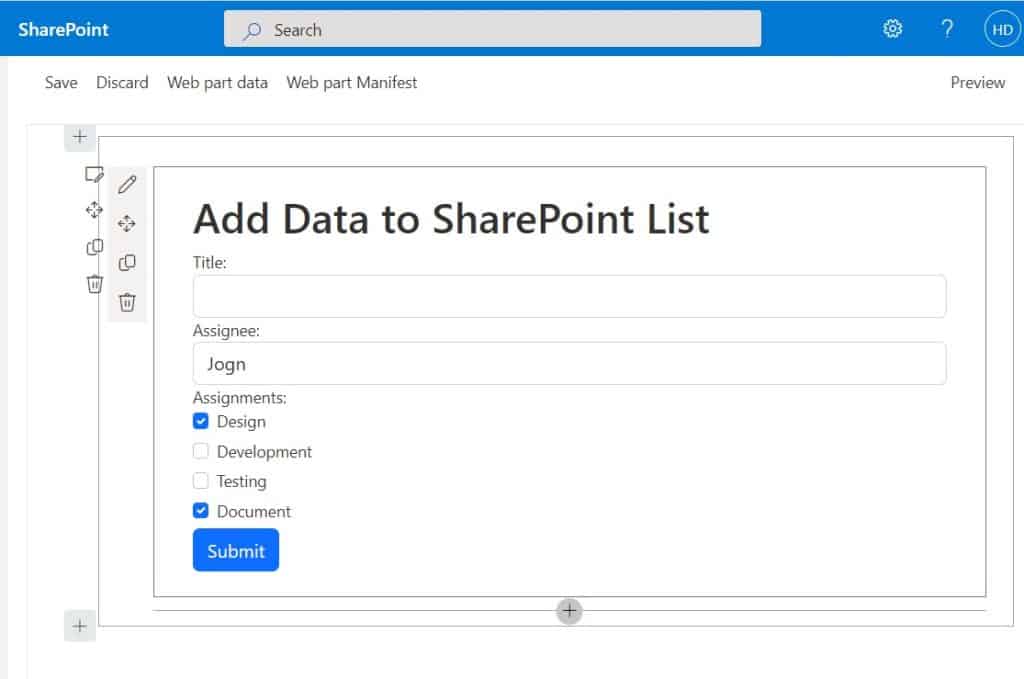Add a new section above the web part
The height and width of the screenshot is (679, 1024).
click(80, 136)
